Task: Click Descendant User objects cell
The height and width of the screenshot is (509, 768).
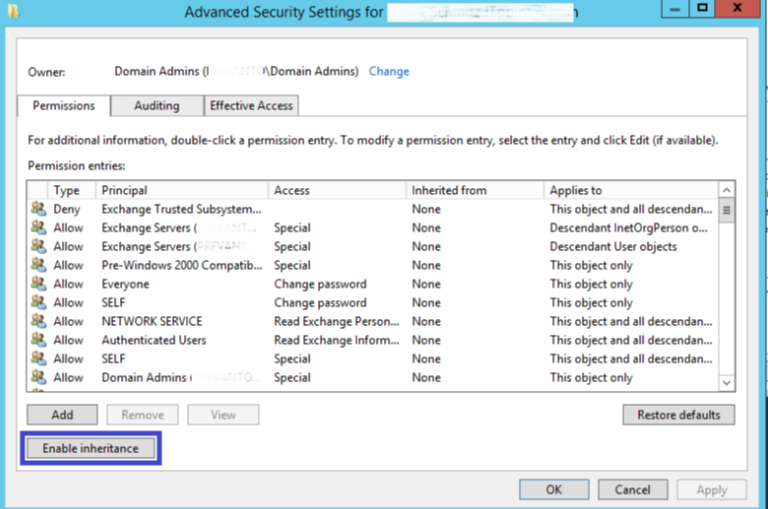Action: (613, 246)
